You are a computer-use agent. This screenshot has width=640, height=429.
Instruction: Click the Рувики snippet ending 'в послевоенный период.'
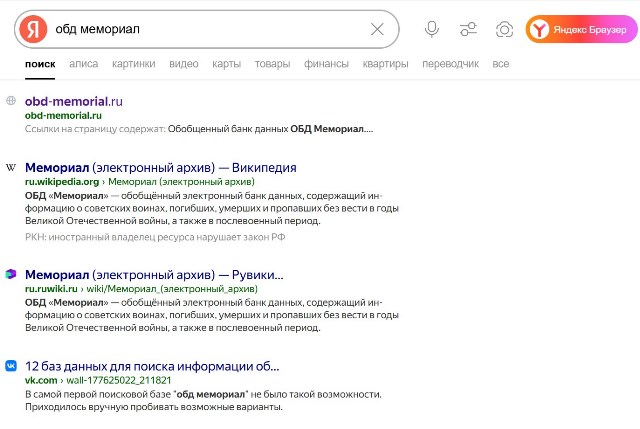[x=212, y=315]
